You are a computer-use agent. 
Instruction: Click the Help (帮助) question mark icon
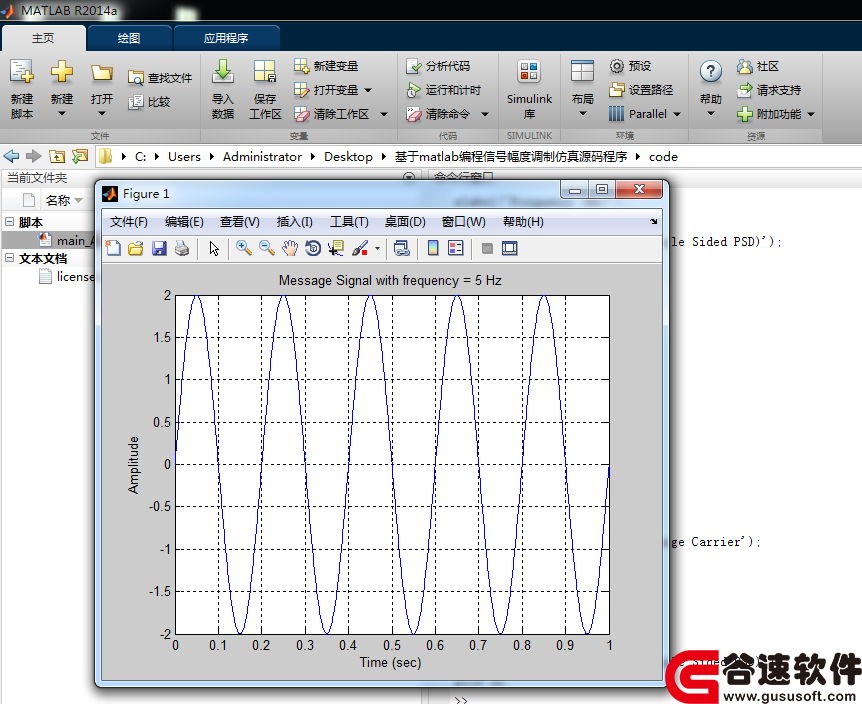pyautogui.click(x=710, y=72)
